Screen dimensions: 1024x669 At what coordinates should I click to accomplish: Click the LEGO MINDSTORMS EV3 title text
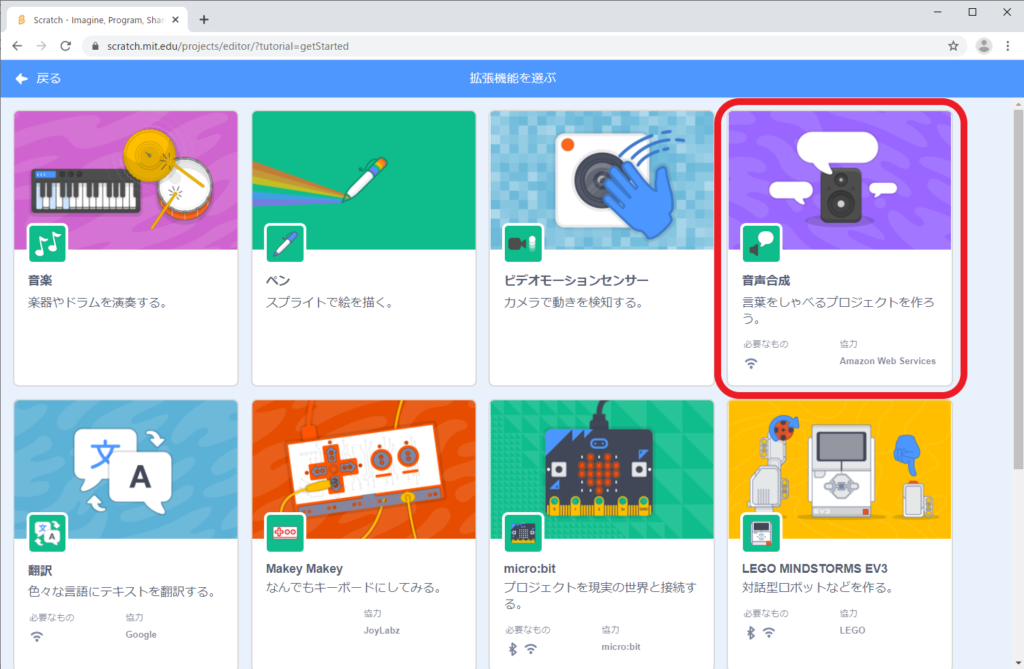coord(814,569)
